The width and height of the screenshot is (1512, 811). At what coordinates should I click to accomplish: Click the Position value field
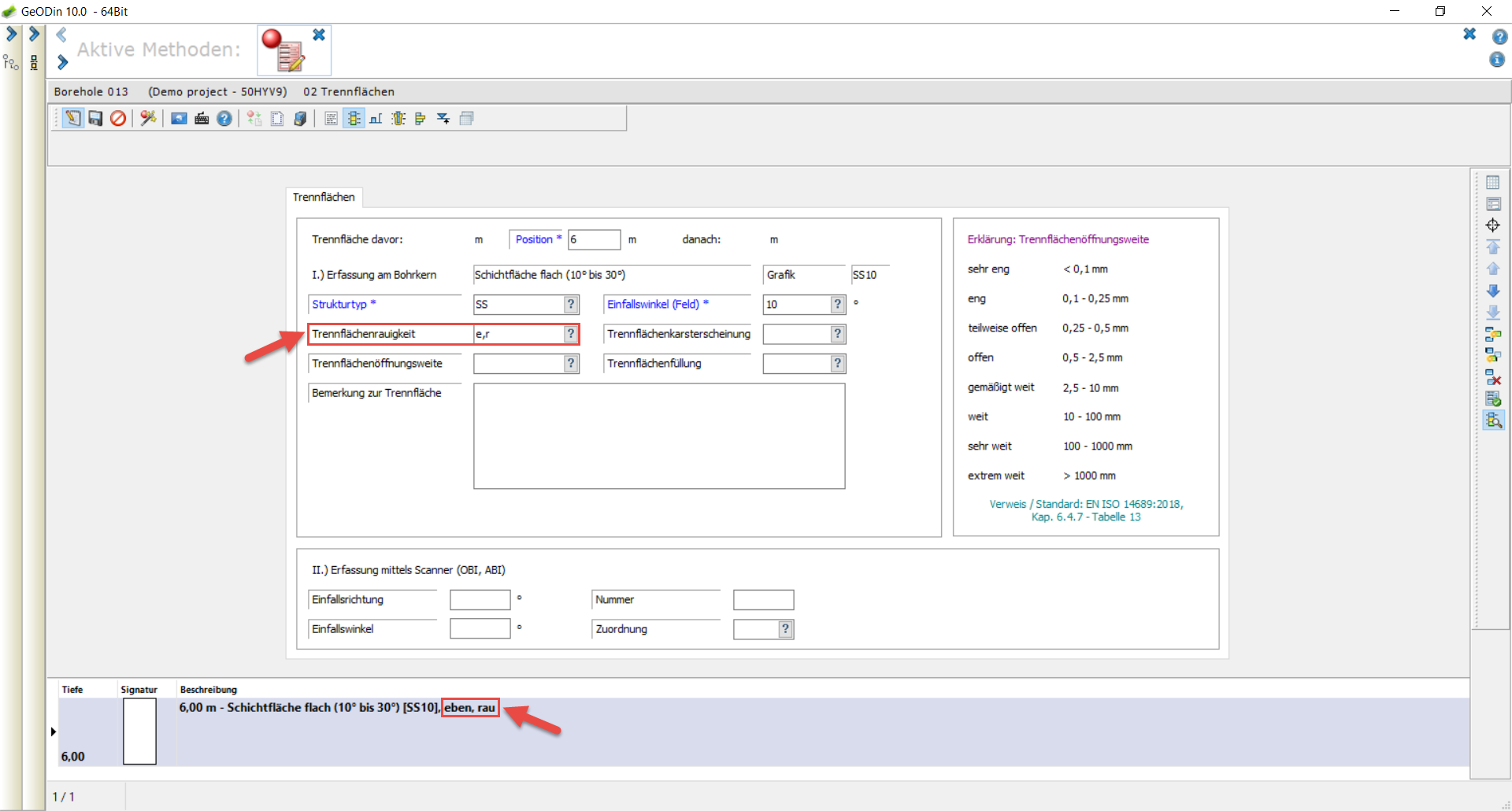(x=595, y=239)
